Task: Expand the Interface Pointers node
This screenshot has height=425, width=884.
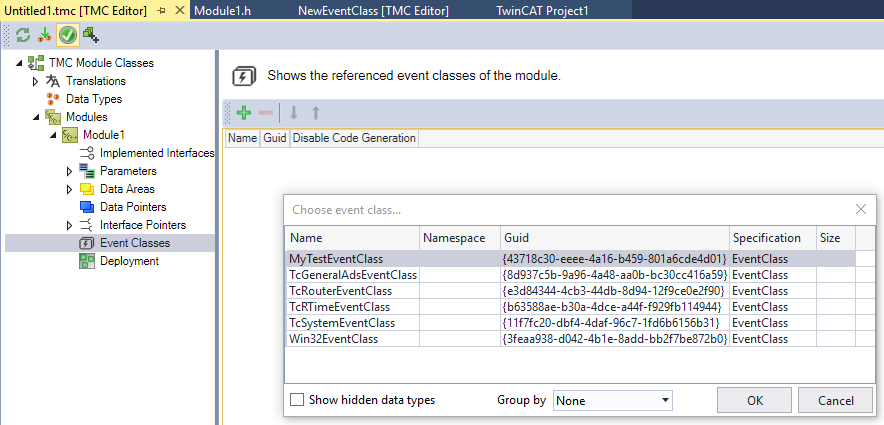Action: click(70, 225)
